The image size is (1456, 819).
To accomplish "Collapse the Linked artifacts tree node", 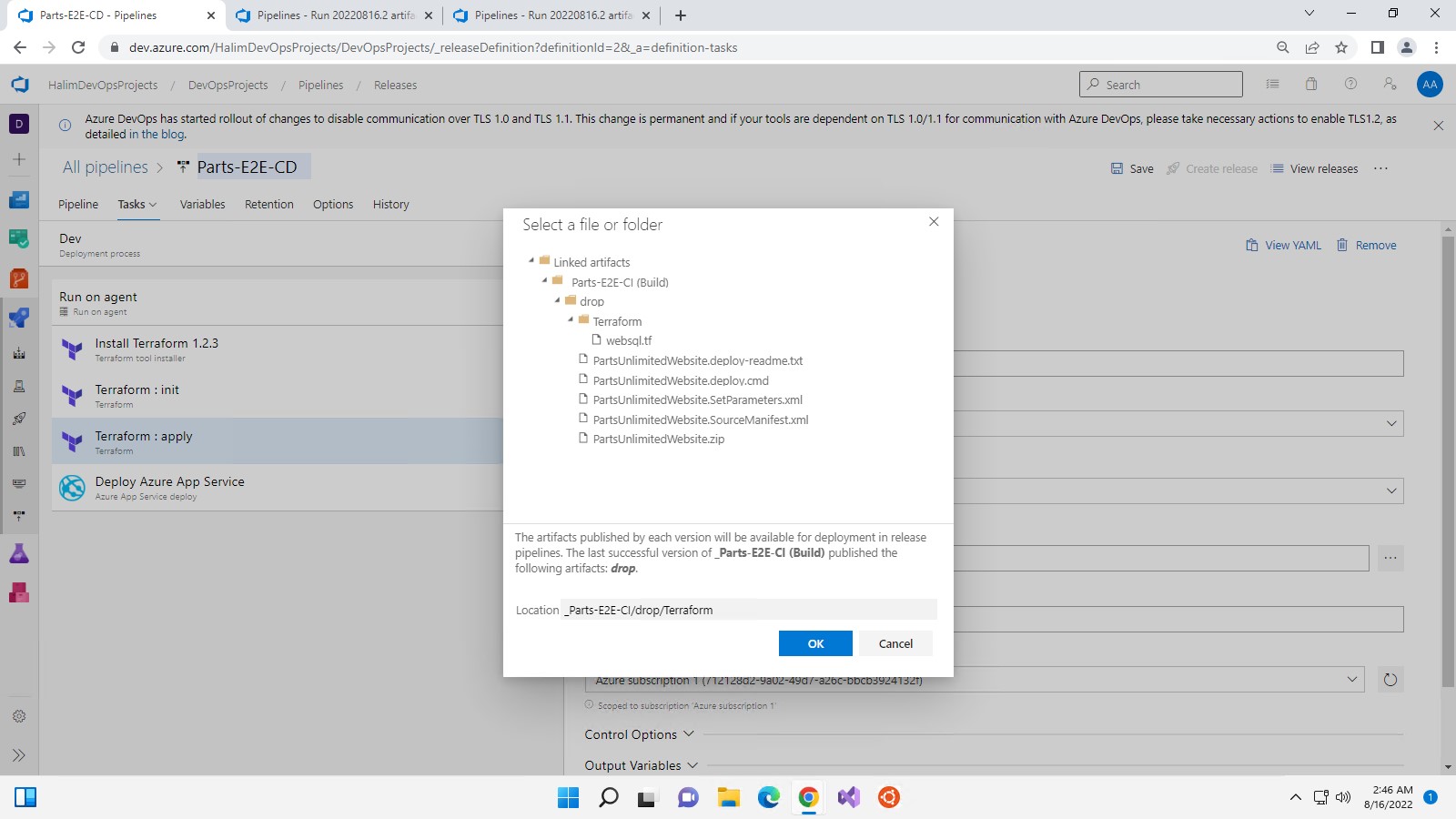I will (x=531, y=261).
